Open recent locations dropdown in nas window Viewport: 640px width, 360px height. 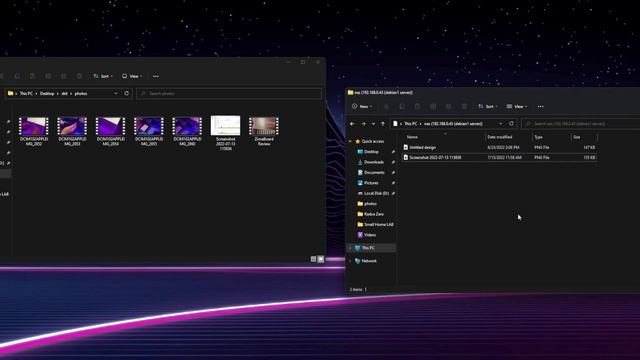click(x=373, y=124)
